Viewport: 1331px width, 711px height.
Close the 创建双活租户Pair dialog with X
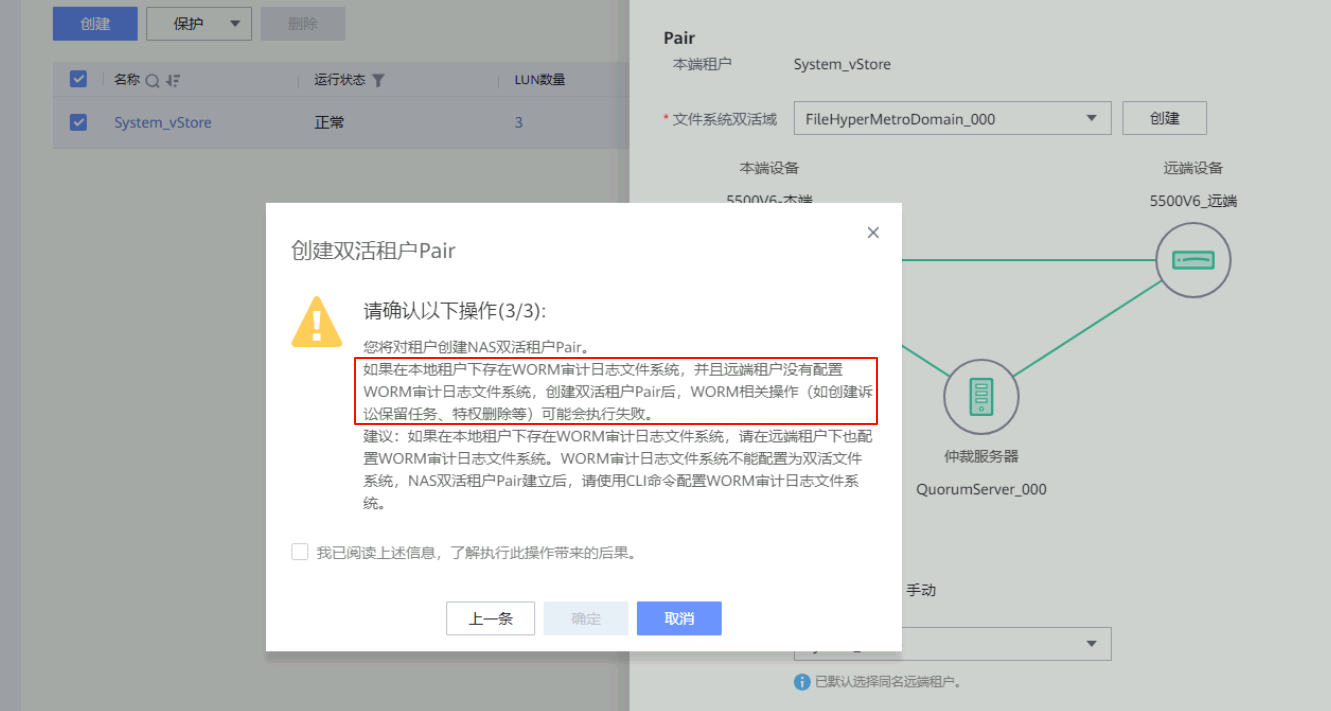point(873,233)
